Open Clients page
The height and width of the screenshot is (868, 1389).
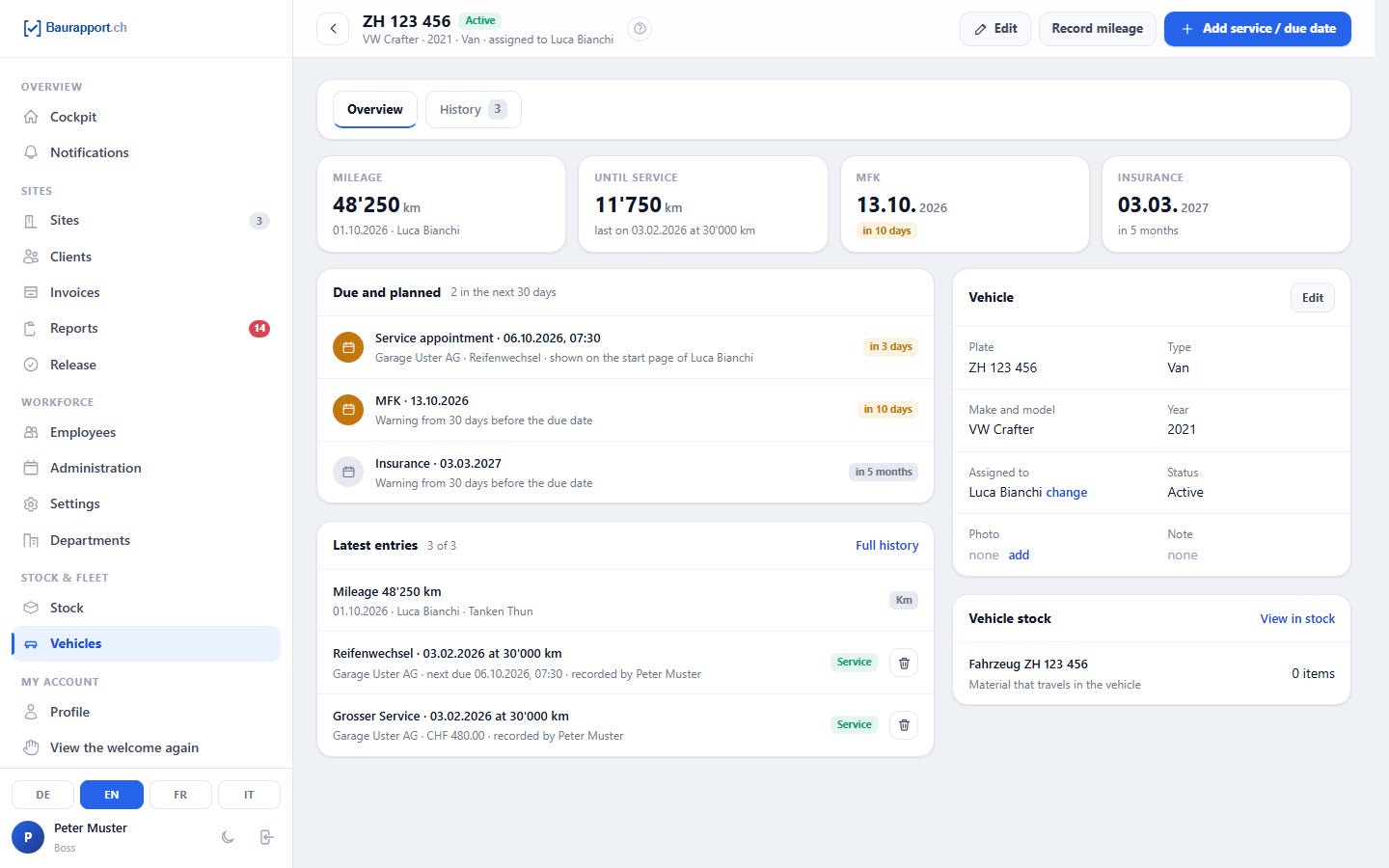click(x=146, y=257)
